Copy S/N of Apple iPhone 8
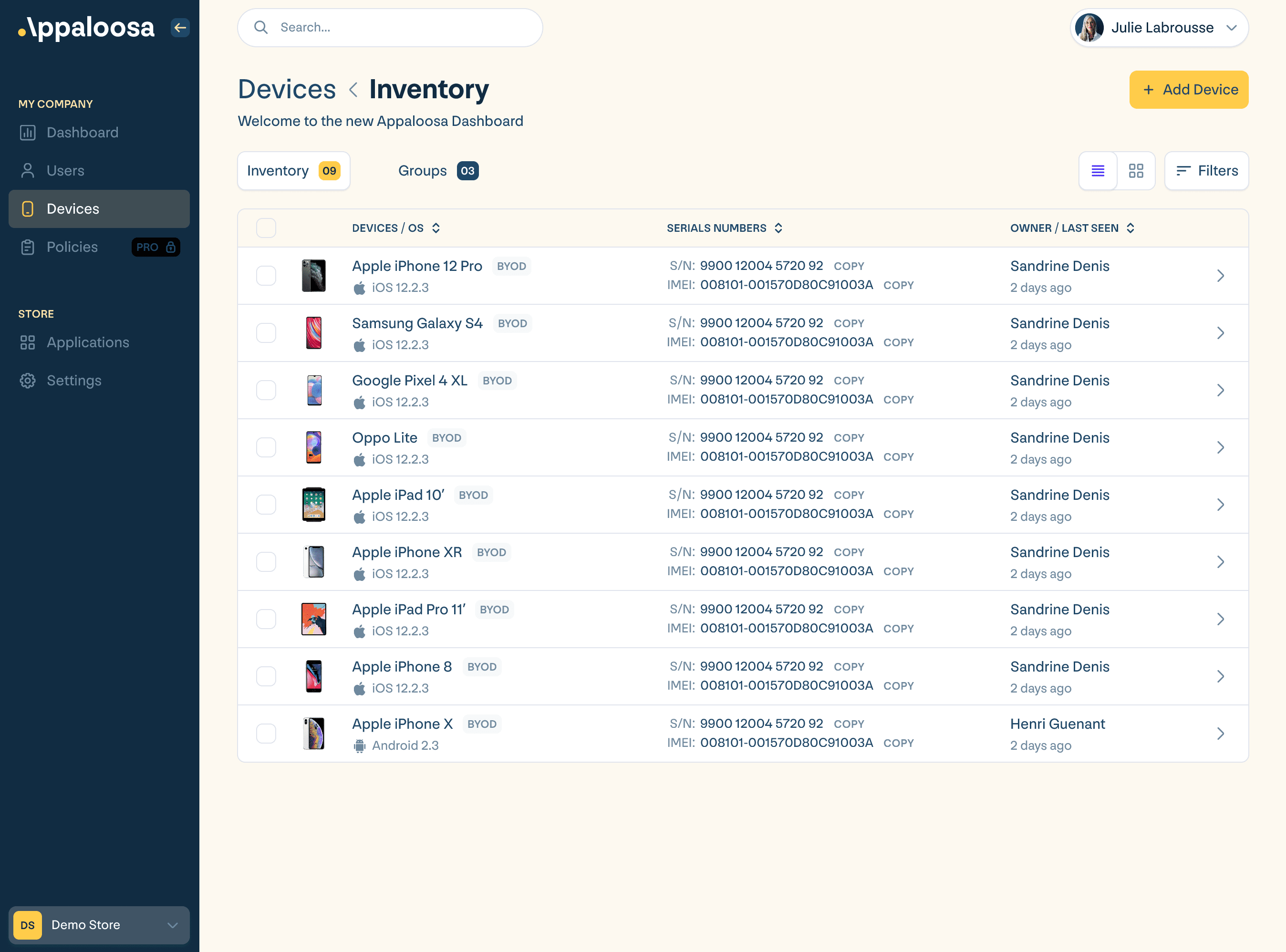Viewport: 1286px width, 952px height. click(x=849, y=667)
